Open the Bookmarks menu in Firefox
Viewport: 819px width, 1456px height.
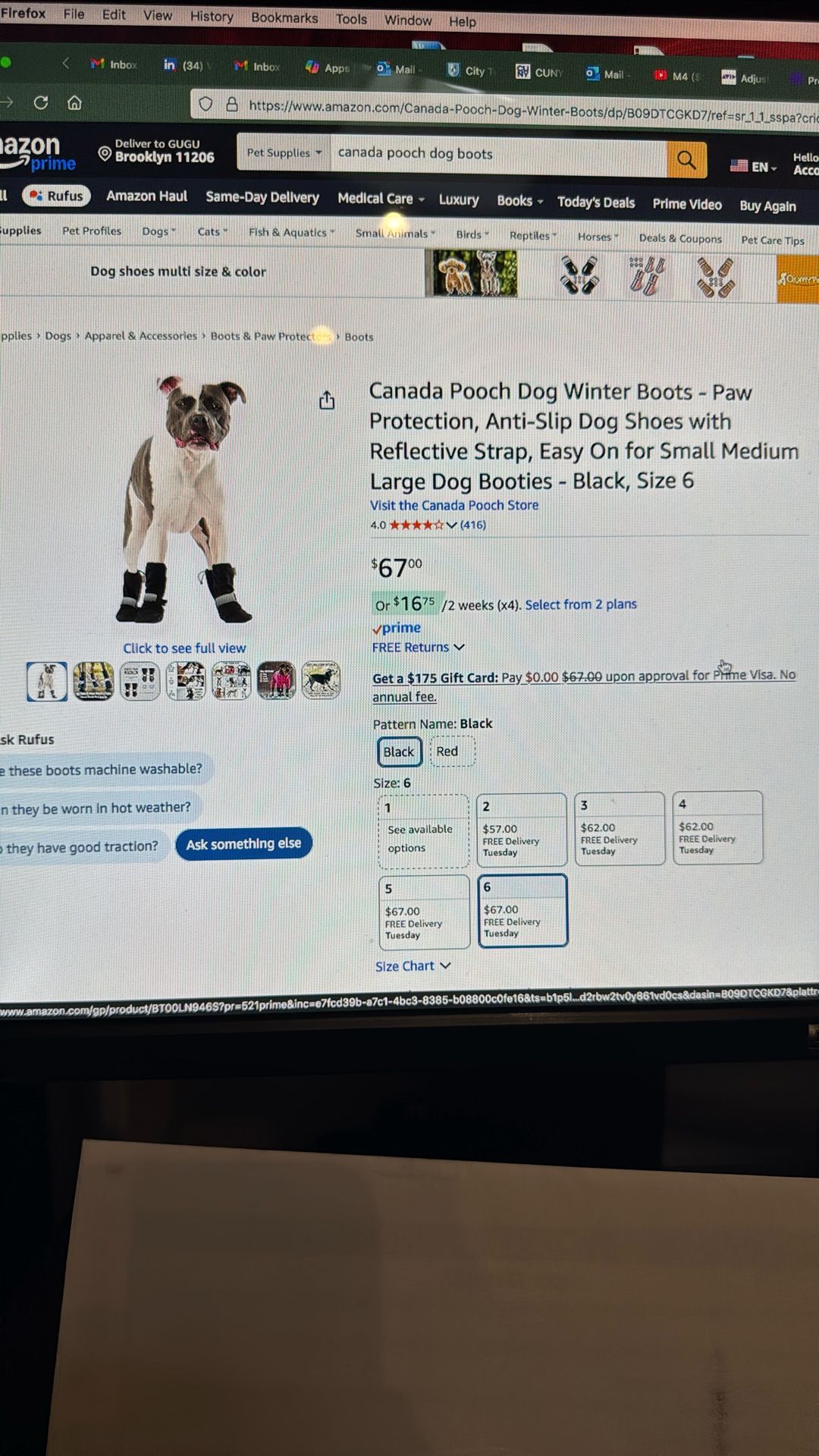[x=284, y=17]
